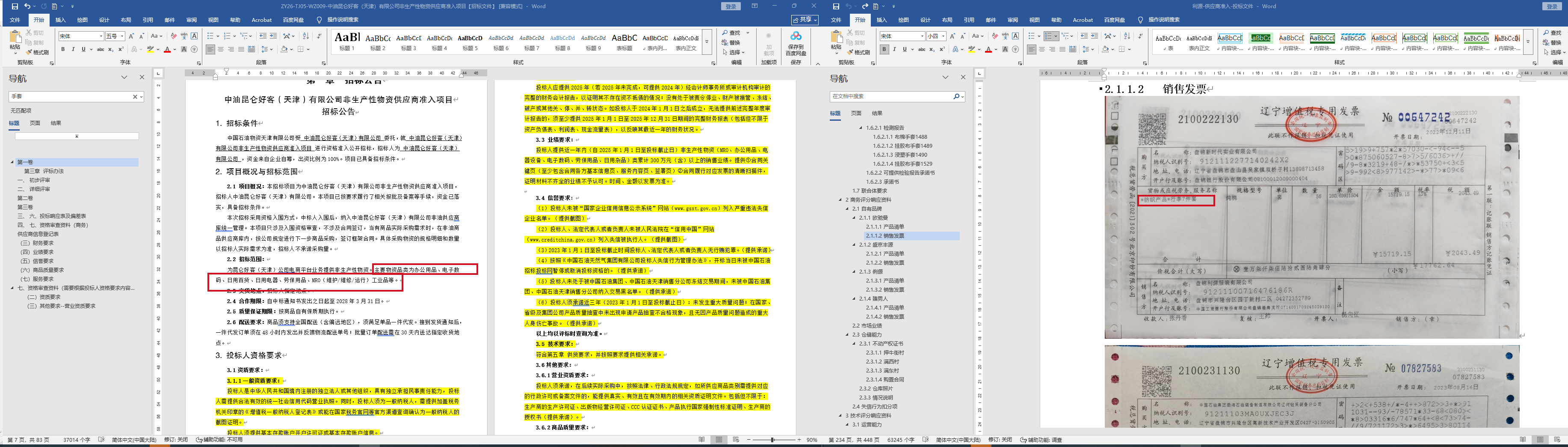Screen dimensions: 1568x447
Task: Apply paragraph shading bucket in 招标文件 window
Action: (x=284, y=49)
